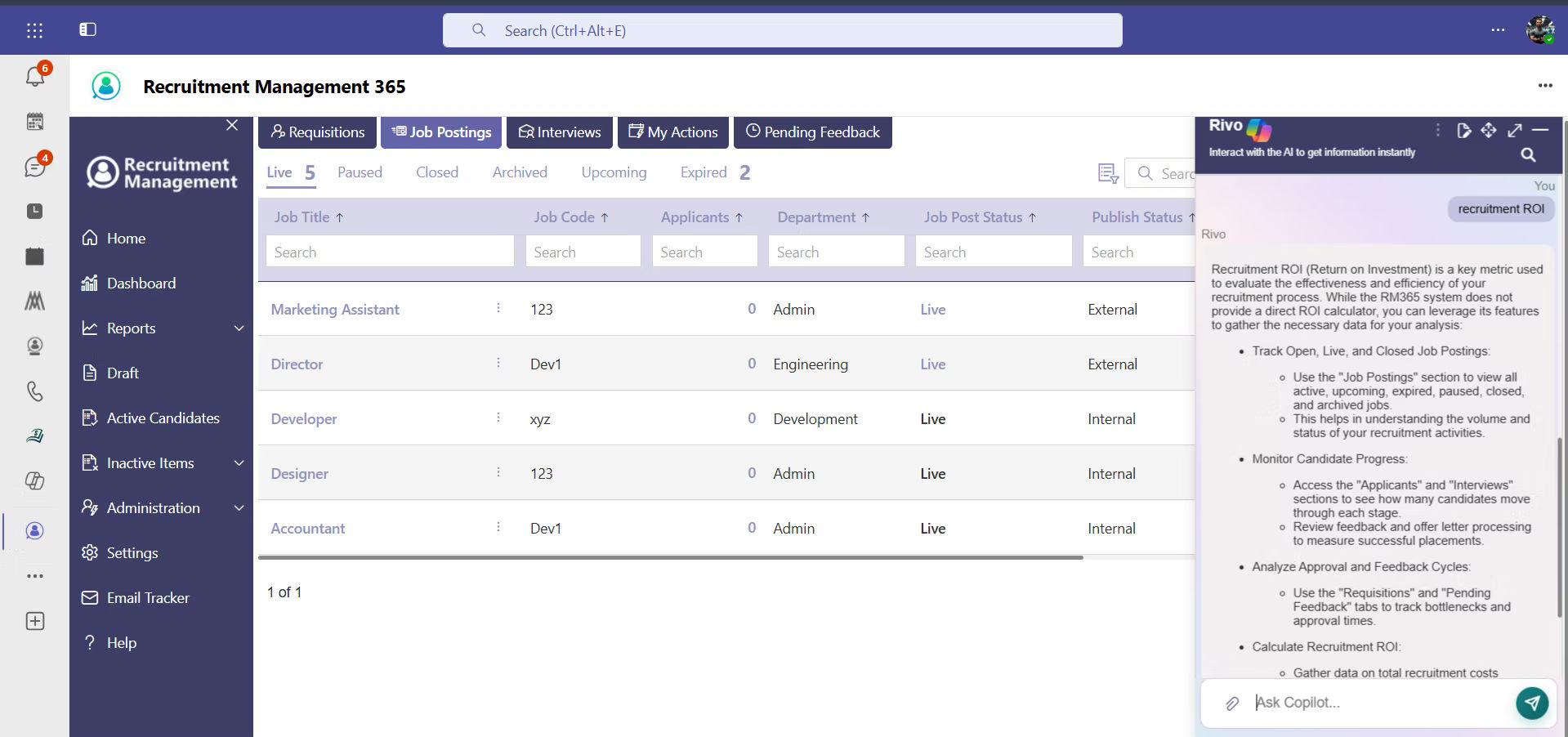Open header settings and more ellipsis
Screen dimensions: 1568x737
pyautogui.click(x=1498, y=29)
